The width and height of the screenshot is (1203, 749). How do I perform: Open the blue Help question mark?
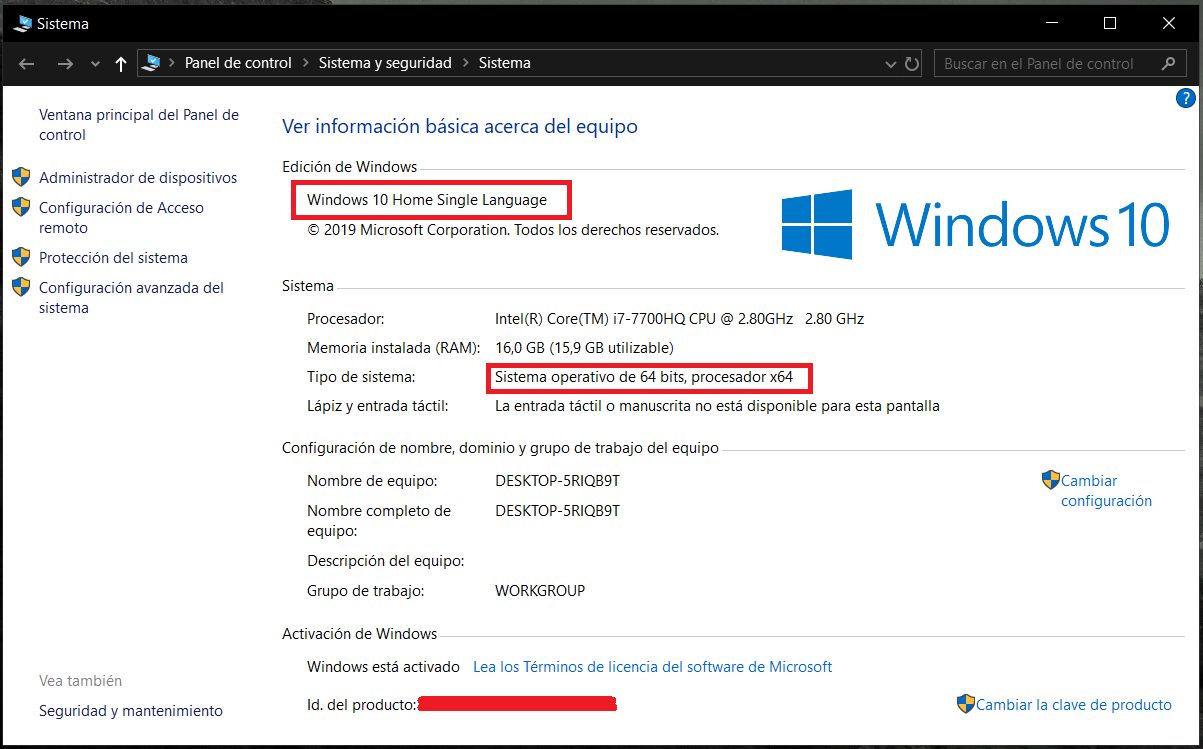coord(1185,98)
